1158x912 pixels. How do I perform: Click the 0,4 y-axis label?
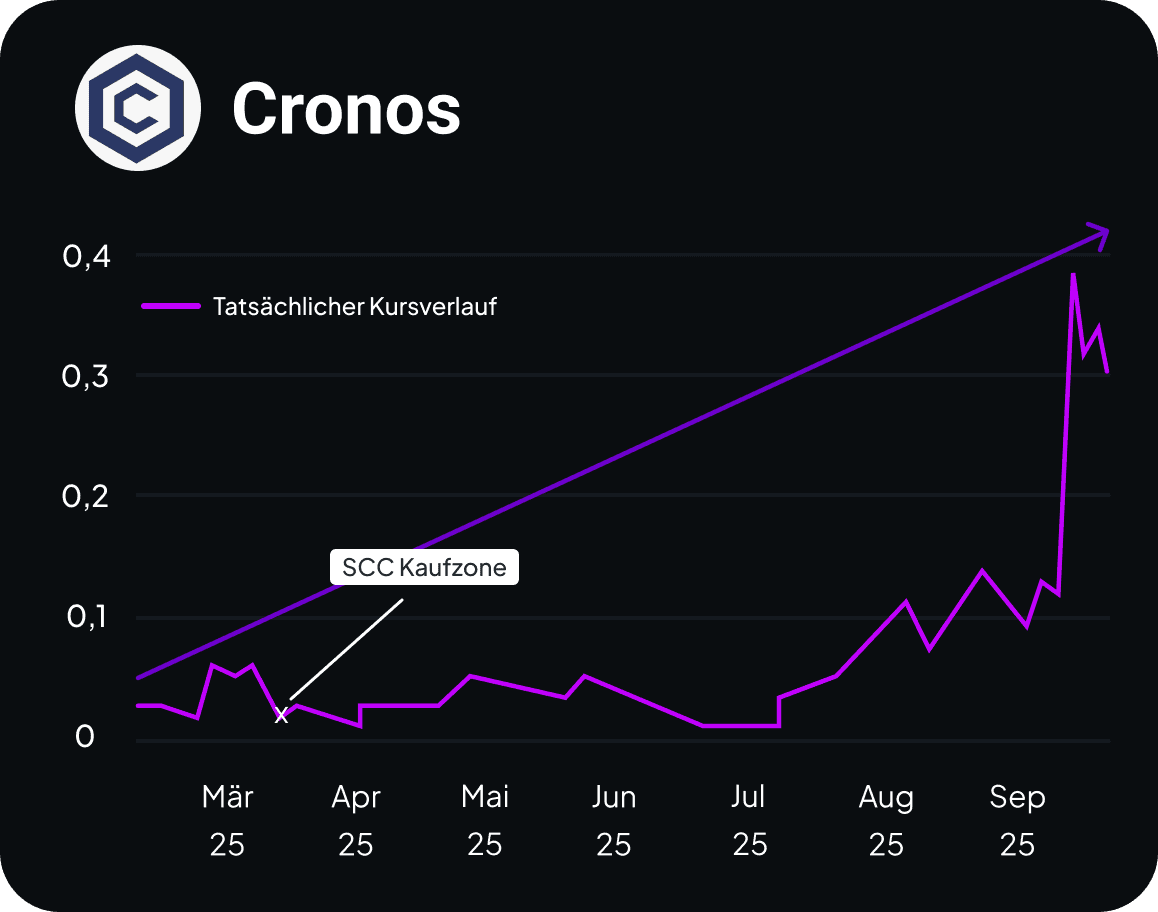coord(86,256)
